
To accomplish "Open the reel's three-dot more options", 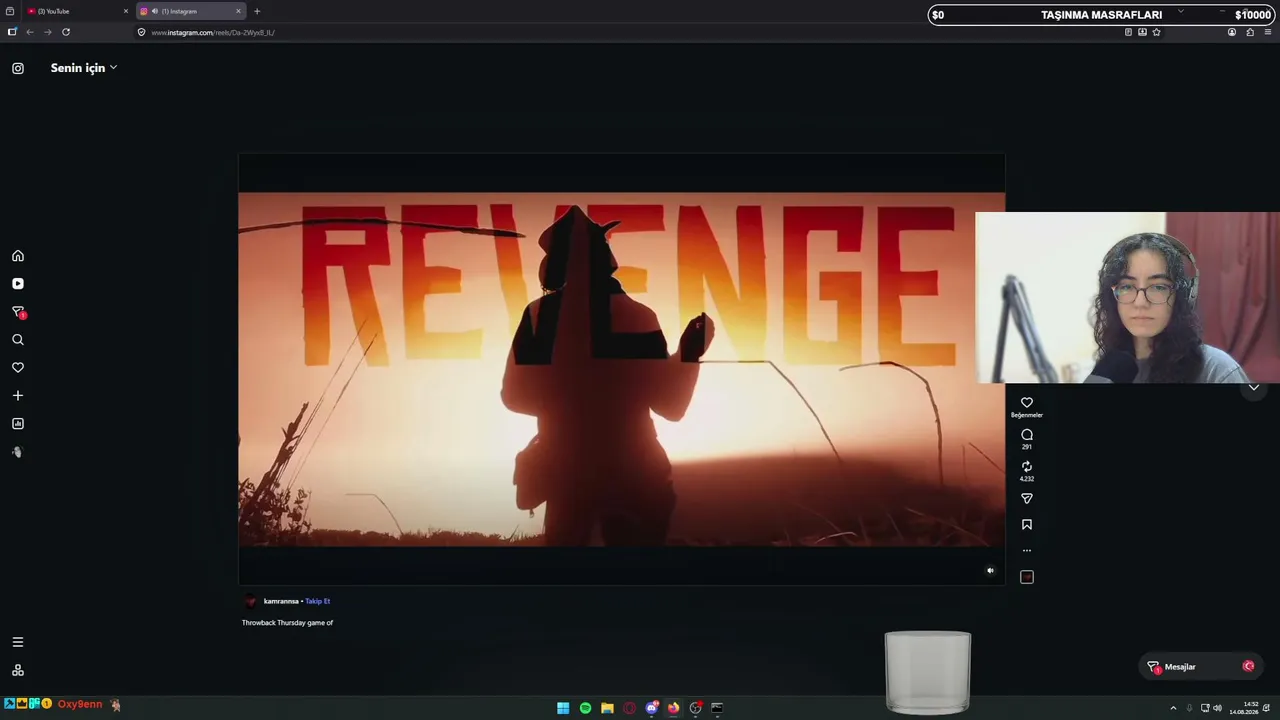I will pyautogui.click(x=1027, y=551).
